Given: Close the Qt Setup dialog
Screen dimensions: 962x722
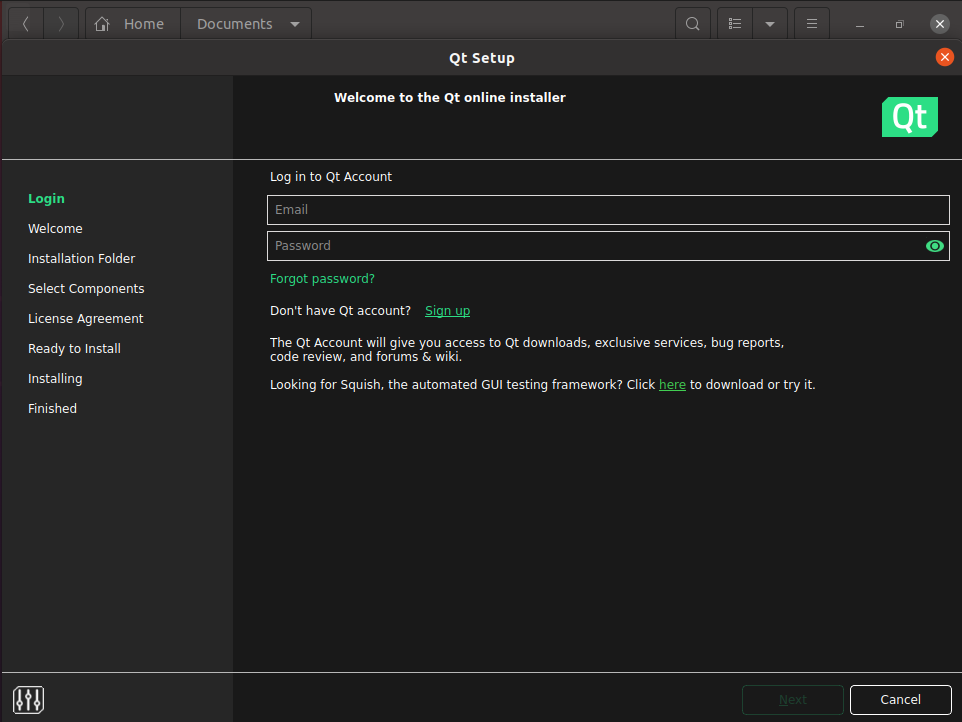Looking at the screenshot, I should (x=944, y=57).
